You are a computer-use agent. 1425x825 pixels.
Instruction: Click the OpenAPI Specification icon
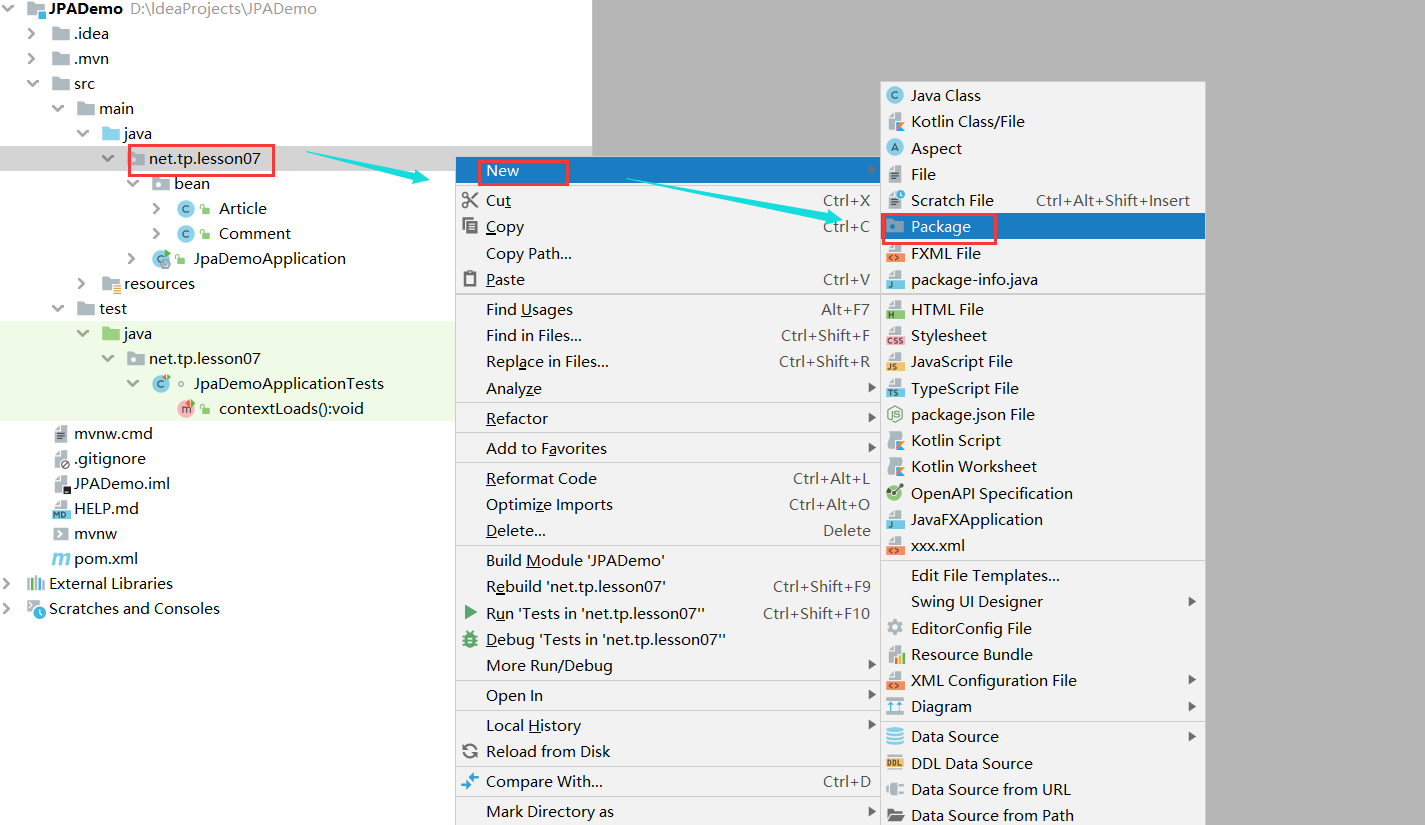pos(895,493)
